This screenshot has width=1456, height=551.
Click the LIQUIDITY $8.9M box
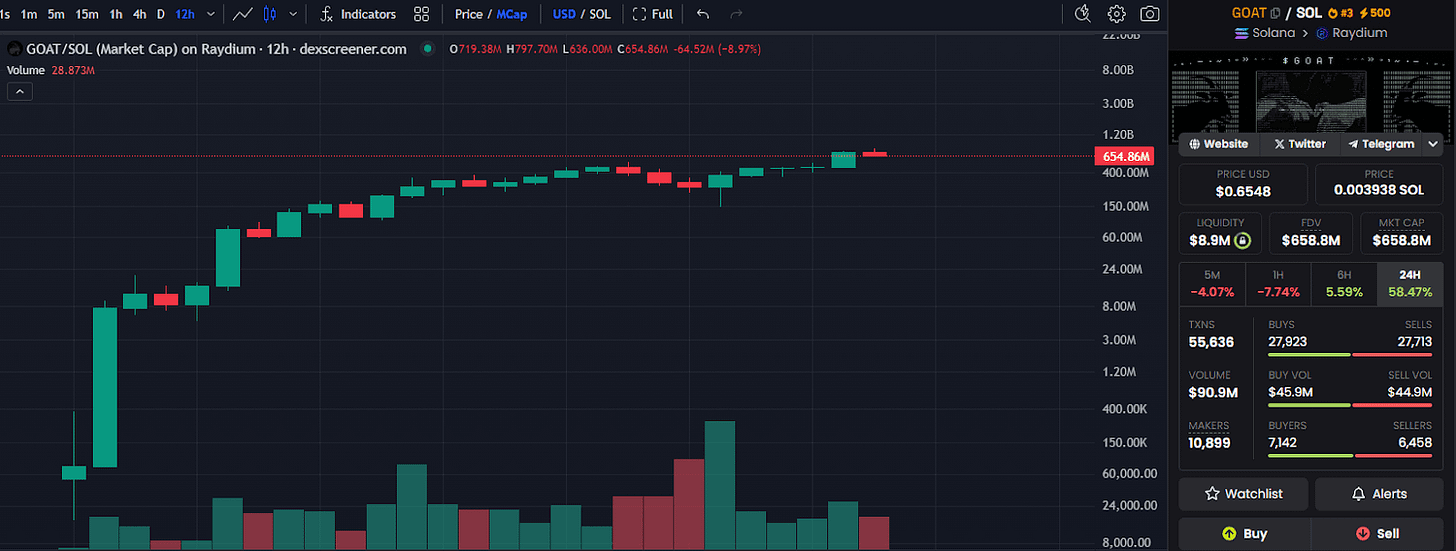pyautogui.click(x=1220, y=232)
